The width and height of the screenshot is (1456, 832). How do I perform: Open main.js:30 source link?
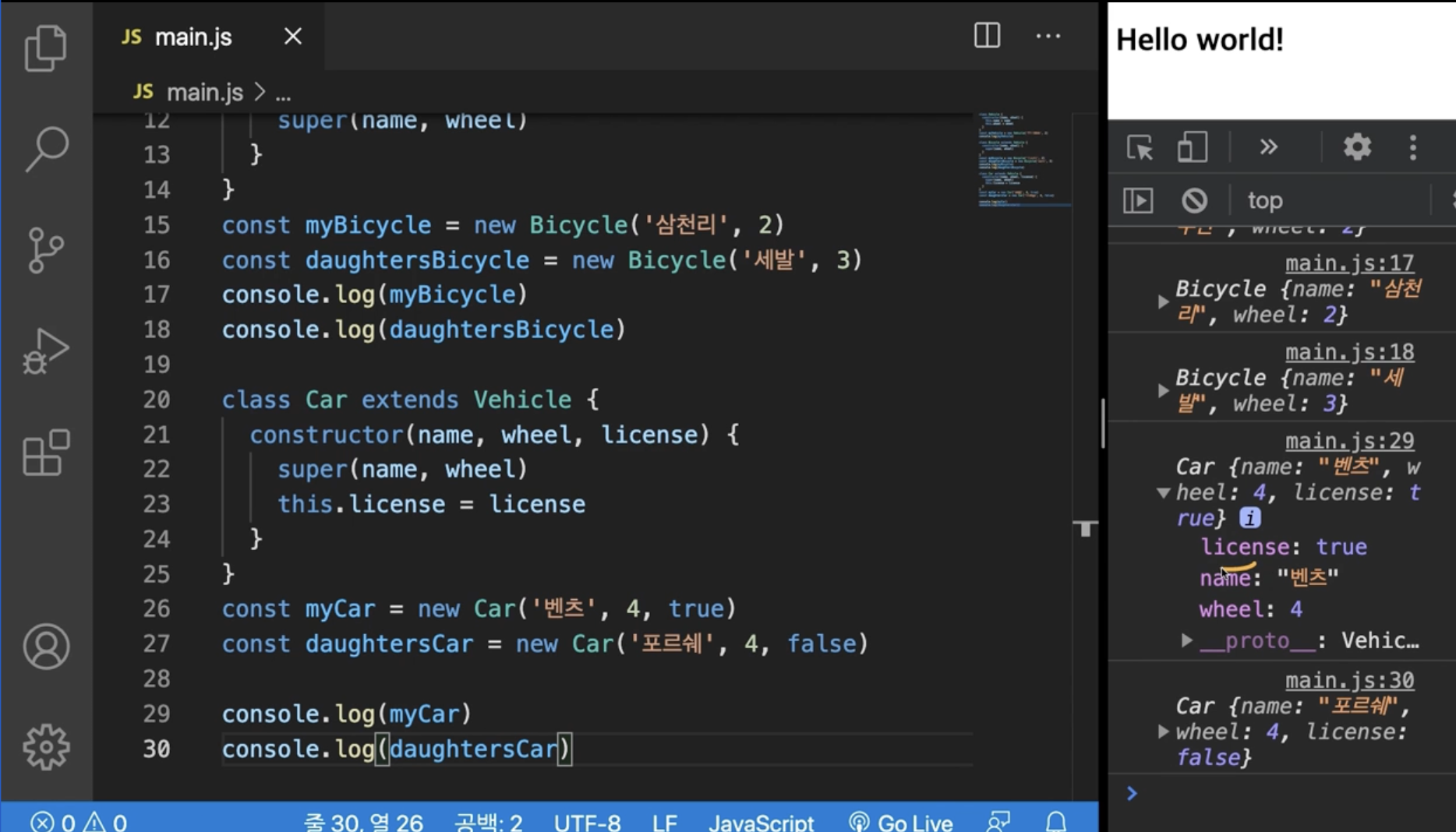[x=1349, y=680]
